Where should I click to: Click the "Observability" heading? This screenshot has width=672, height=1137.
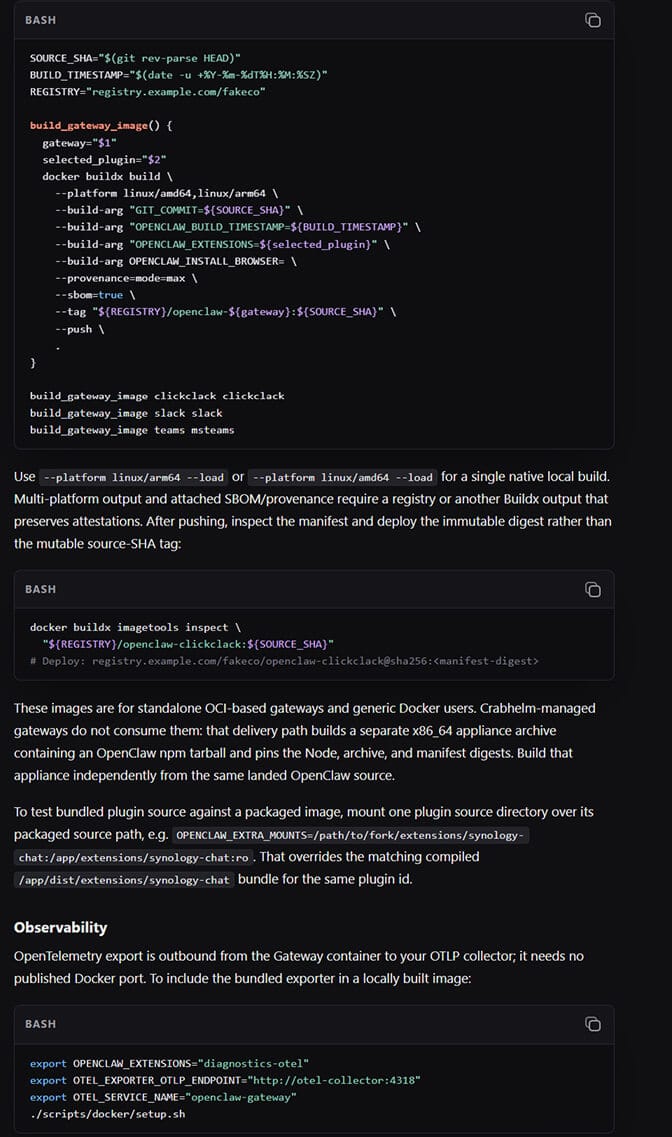pos(60,927)
